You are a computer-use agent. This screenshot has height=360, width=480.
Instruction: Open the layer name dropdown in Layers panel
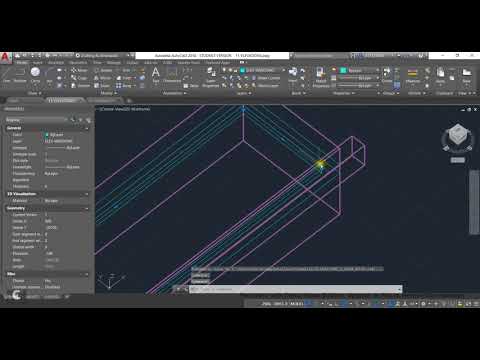coord(263,70)
